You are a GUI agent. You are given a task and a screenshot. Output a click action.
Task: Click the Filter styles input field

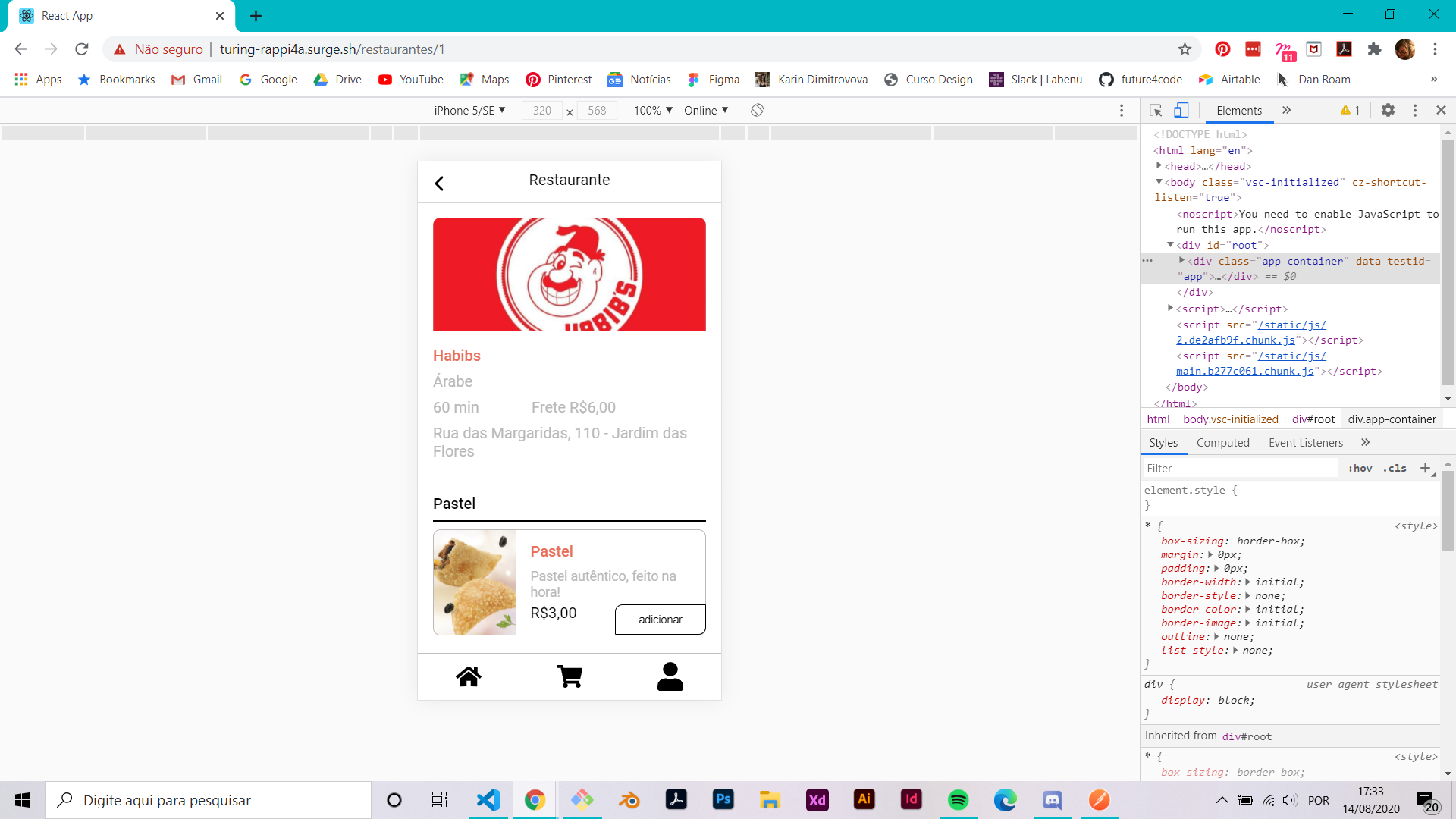tap(1240, 469)
